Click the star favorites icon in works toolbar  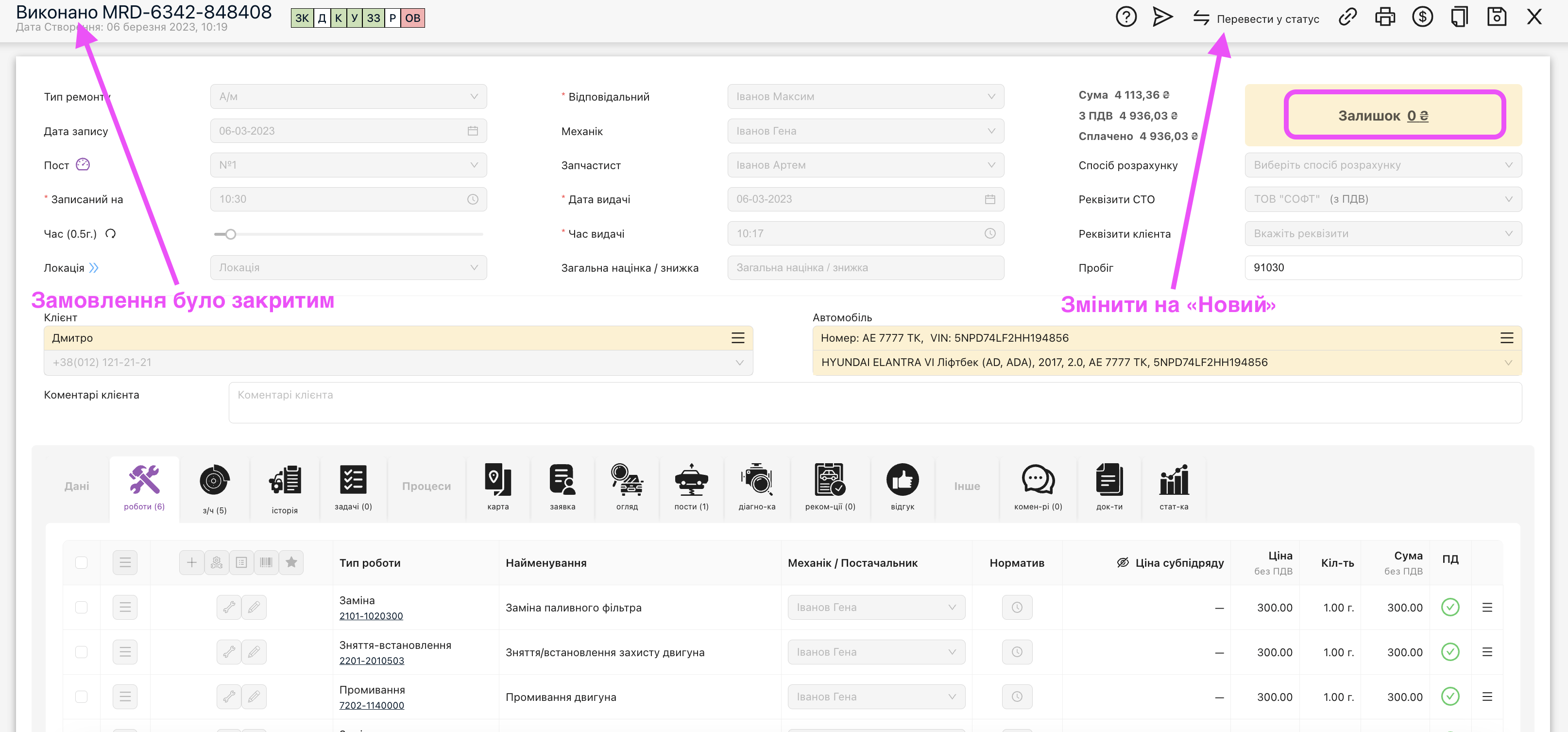pos(291,562)
